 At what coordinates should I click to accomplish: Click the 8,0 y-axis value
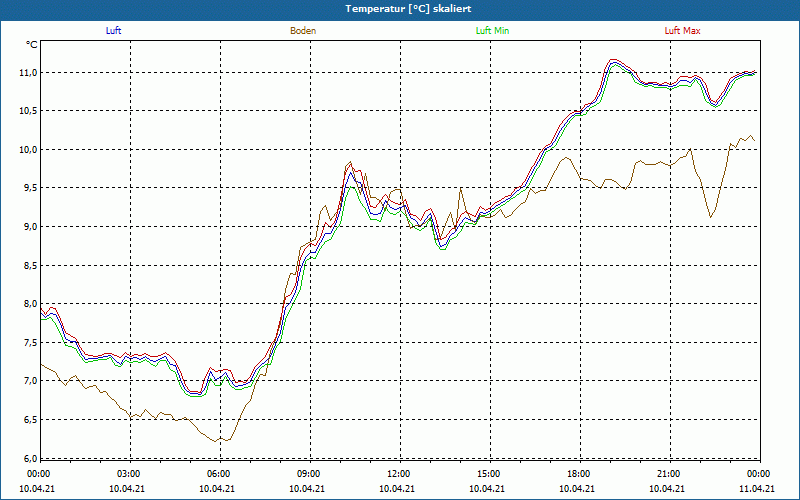click(31, 304)
